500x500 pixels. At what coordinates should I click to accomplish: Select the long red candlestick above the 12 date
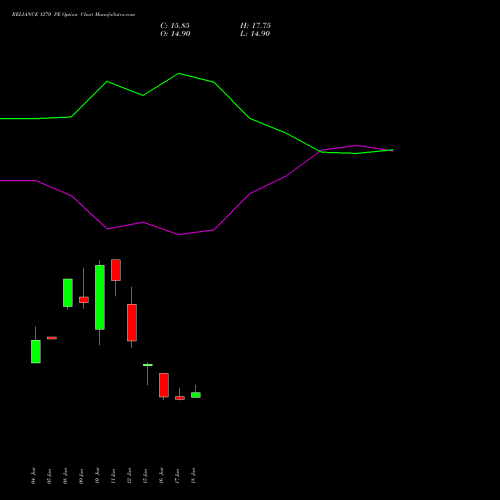tap(132, 322)
